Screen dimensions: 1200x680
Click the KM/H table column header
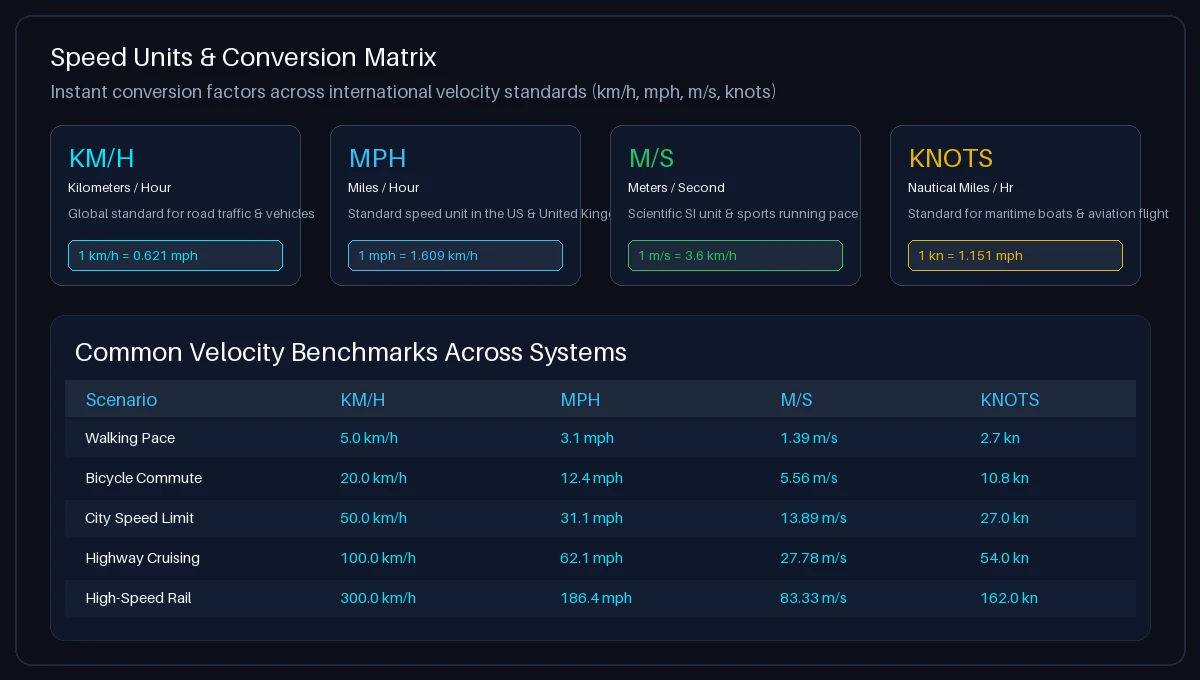coord(362,399)
